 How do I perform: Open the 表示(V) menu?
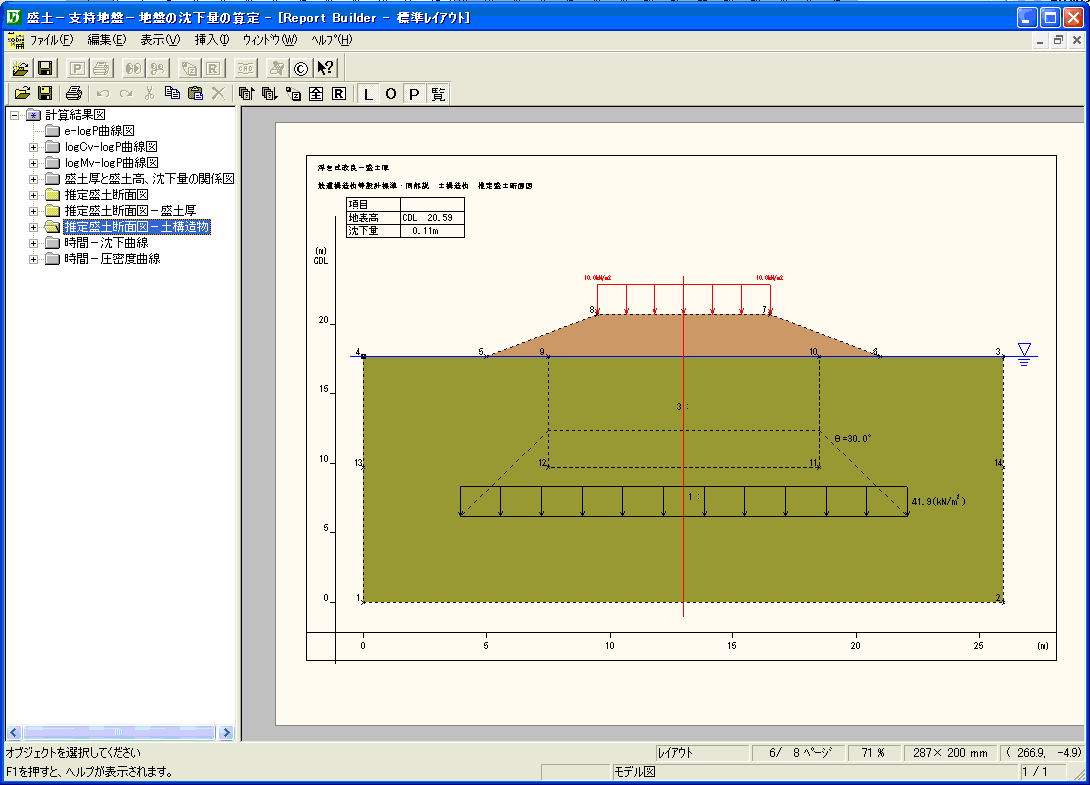pyautogui.click(x=159, y=40)
